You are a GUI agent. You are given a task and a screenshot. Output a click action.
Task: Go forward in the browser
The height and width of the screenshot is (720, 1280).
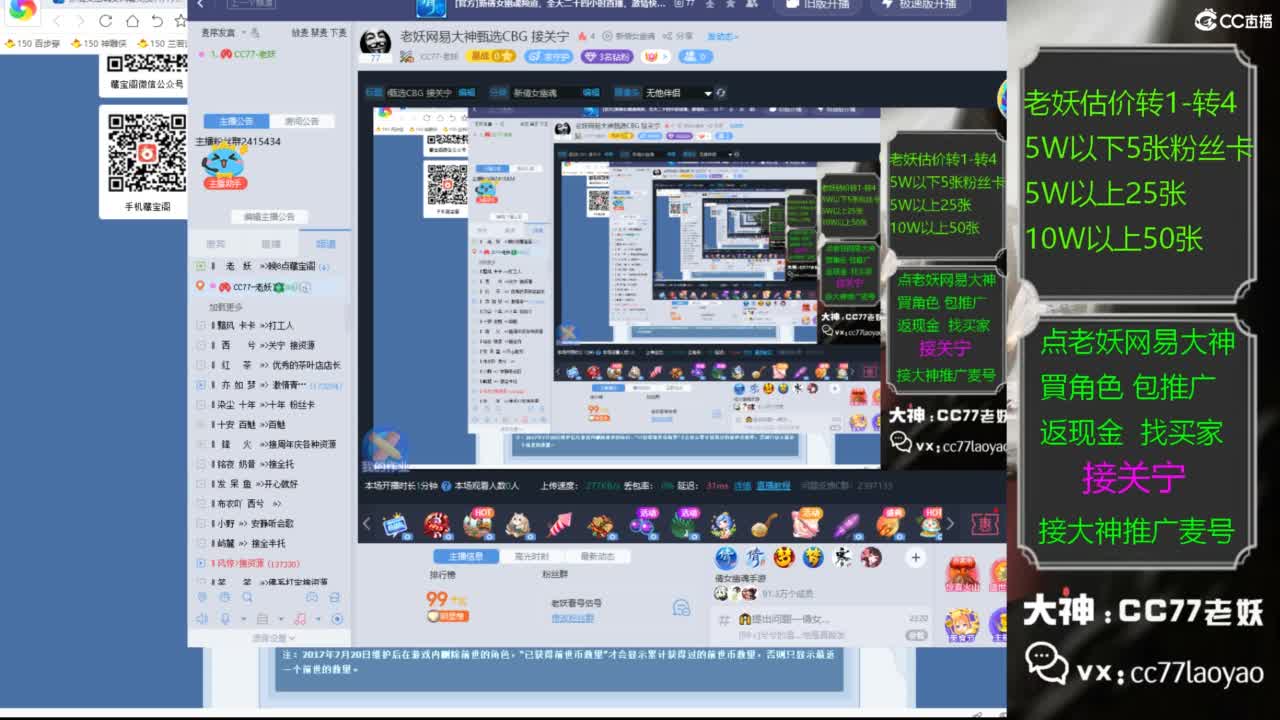tap(81, 21)
